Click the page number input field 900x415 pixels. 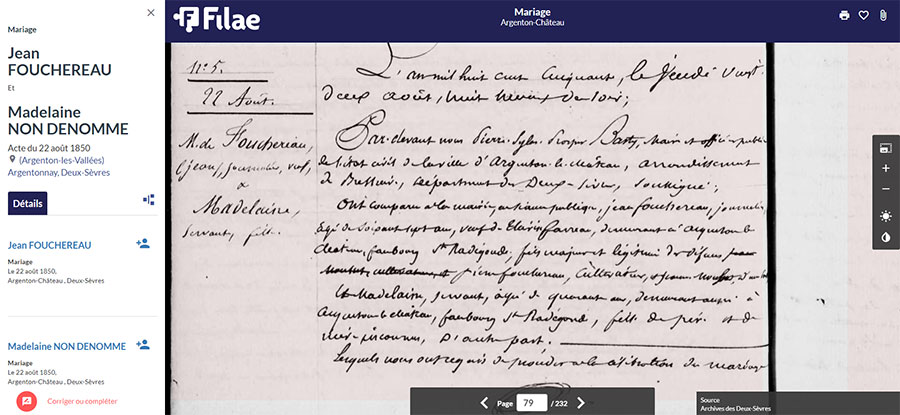coord(531,402)
